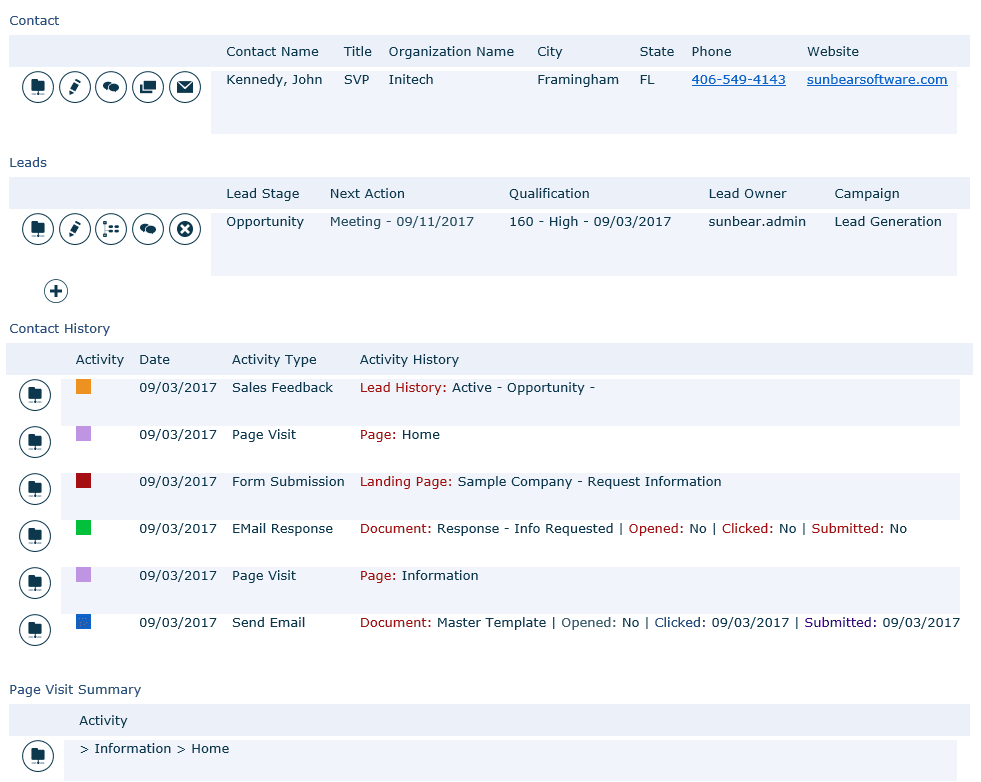Click the stacked windows icon in the Contact row
The height and width of the screenshot is (782, 981).
pyautogui.click(x=148, y=87)
